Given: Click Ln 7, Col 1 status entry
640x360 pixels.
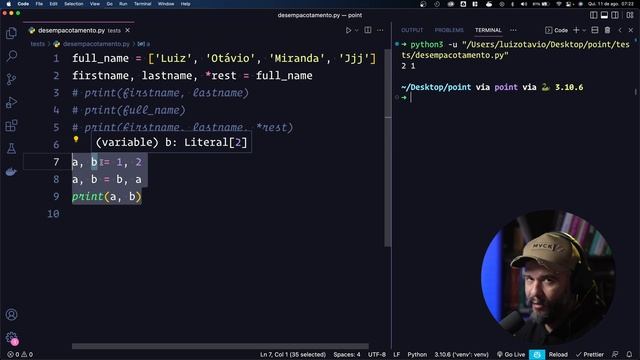Looking at the screenshot, I should point(293,354).
